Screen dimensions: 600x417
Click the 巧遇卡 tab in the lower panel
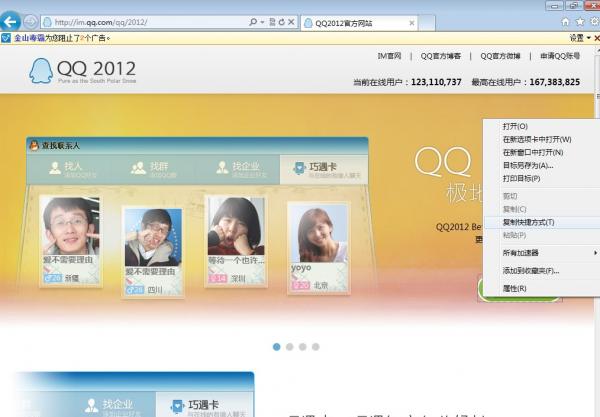(205, 406)
